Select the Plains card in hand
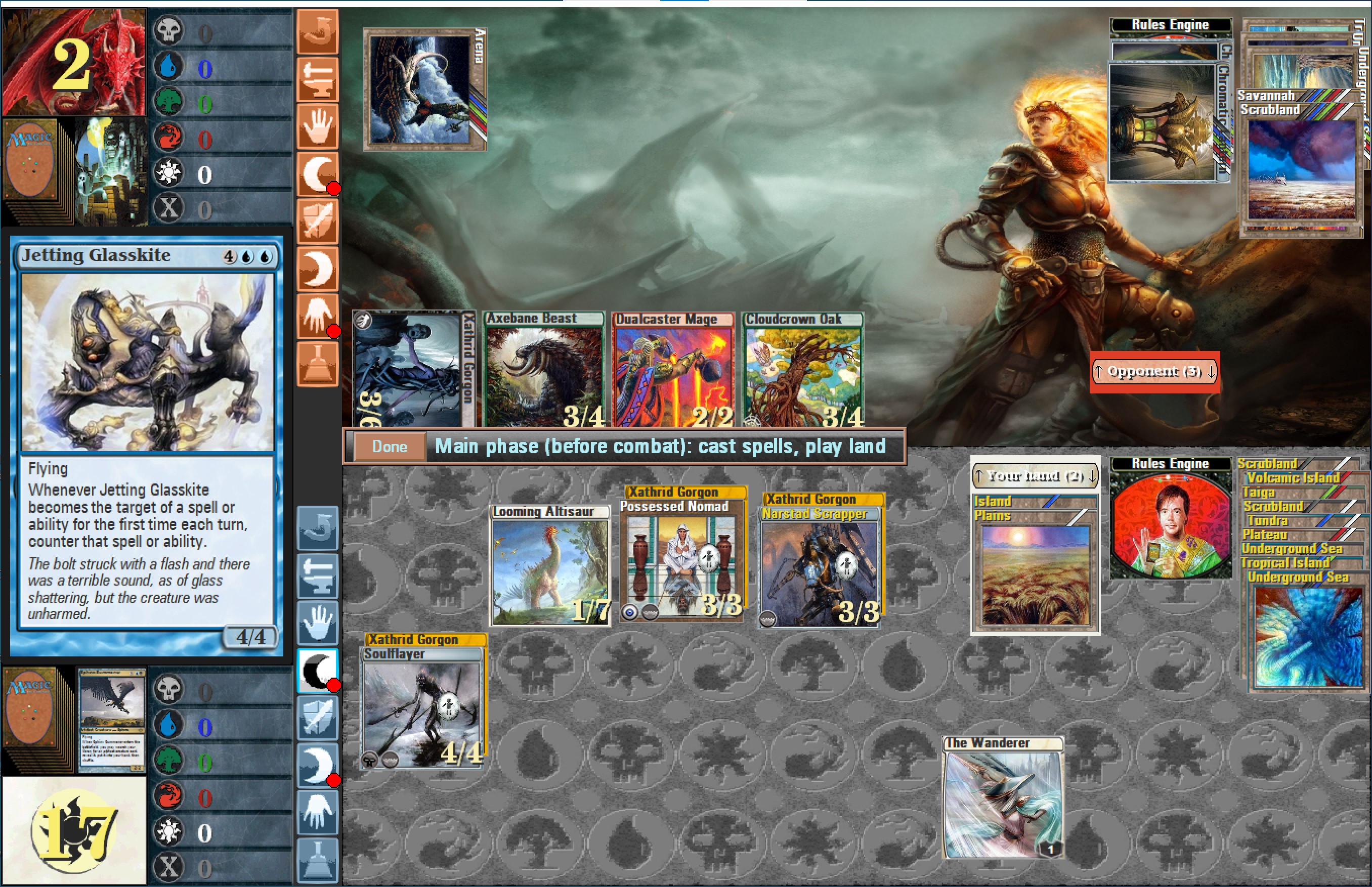Viewport: 1372px width, 887px height. coord(1035,570)
